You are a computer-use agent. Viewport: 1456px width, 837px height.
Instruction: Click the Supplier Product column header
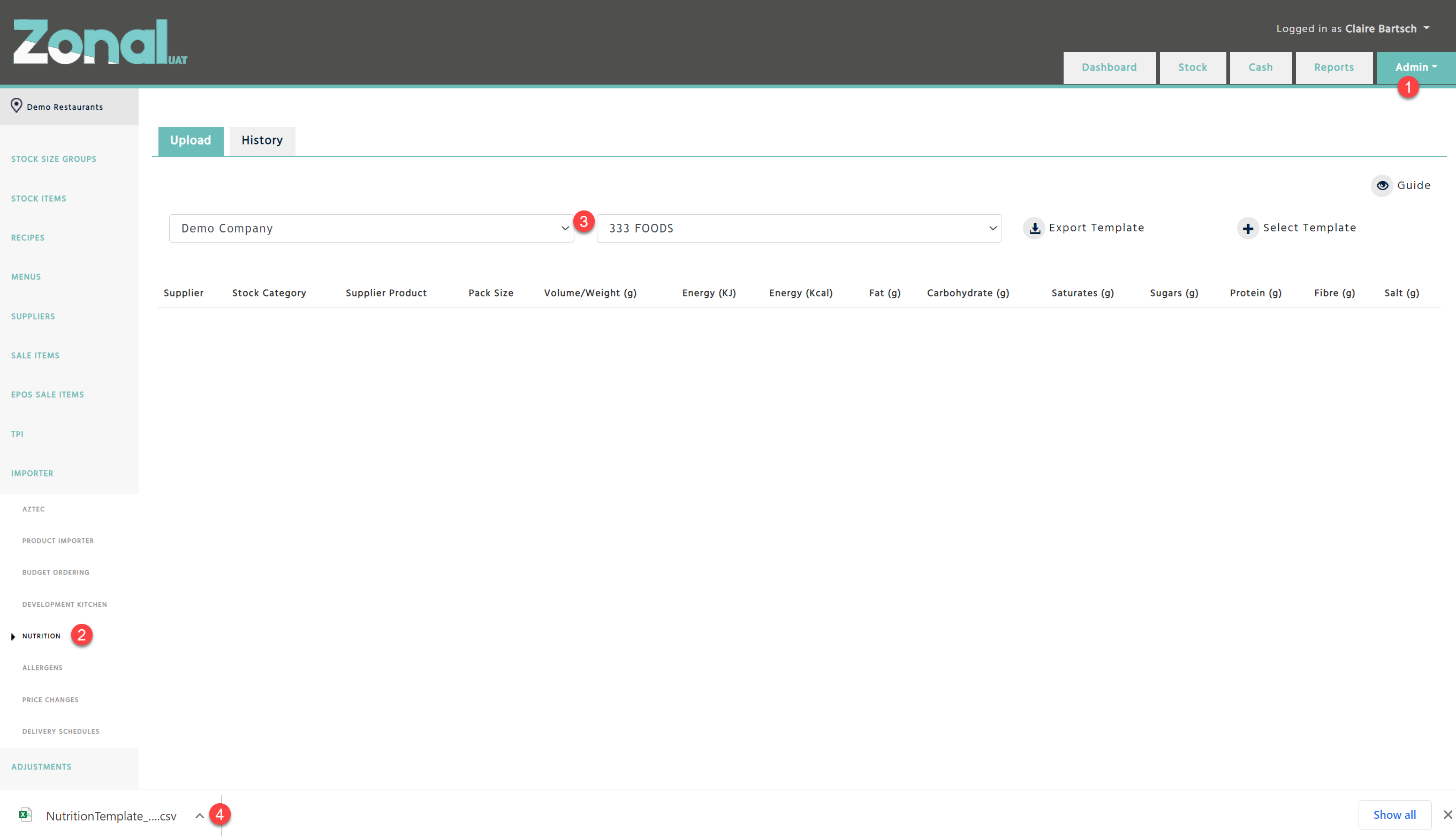pos(386,293)
